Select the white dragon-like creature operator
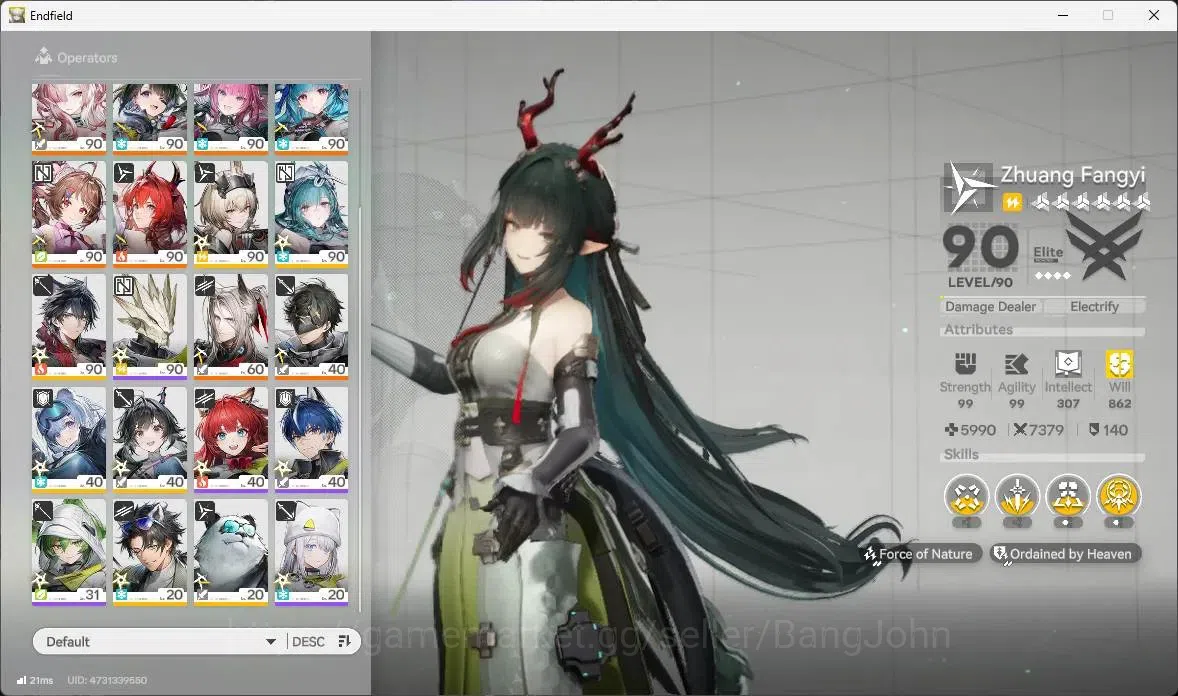Image resolution: width=1178 pixels, height=696 pixels. coord(150,326)
